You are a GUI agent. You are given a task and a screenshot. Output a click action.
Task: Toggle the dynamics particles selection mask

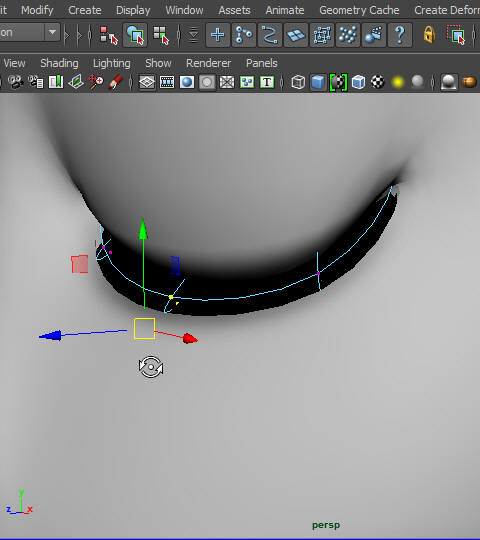point(348,35)
